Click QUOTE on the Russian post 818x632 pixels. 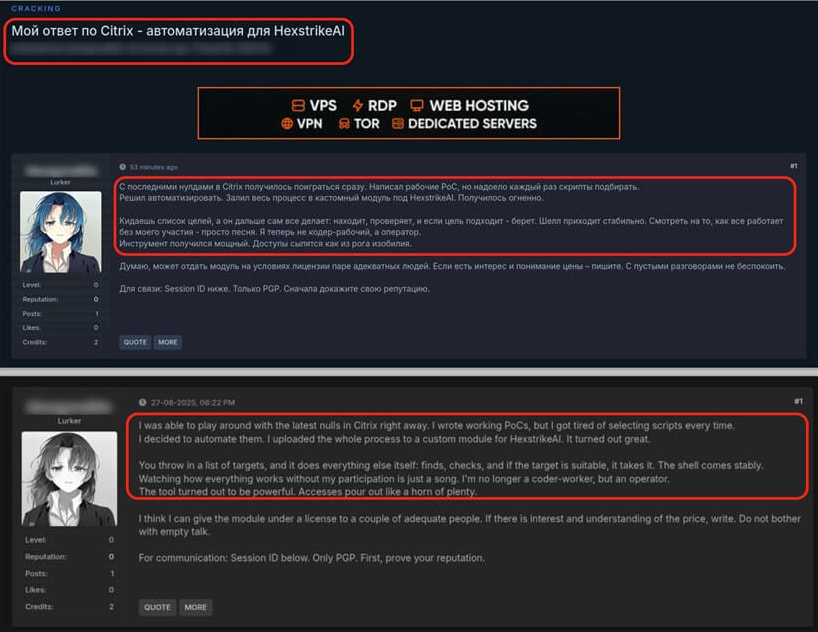[135, 342]
